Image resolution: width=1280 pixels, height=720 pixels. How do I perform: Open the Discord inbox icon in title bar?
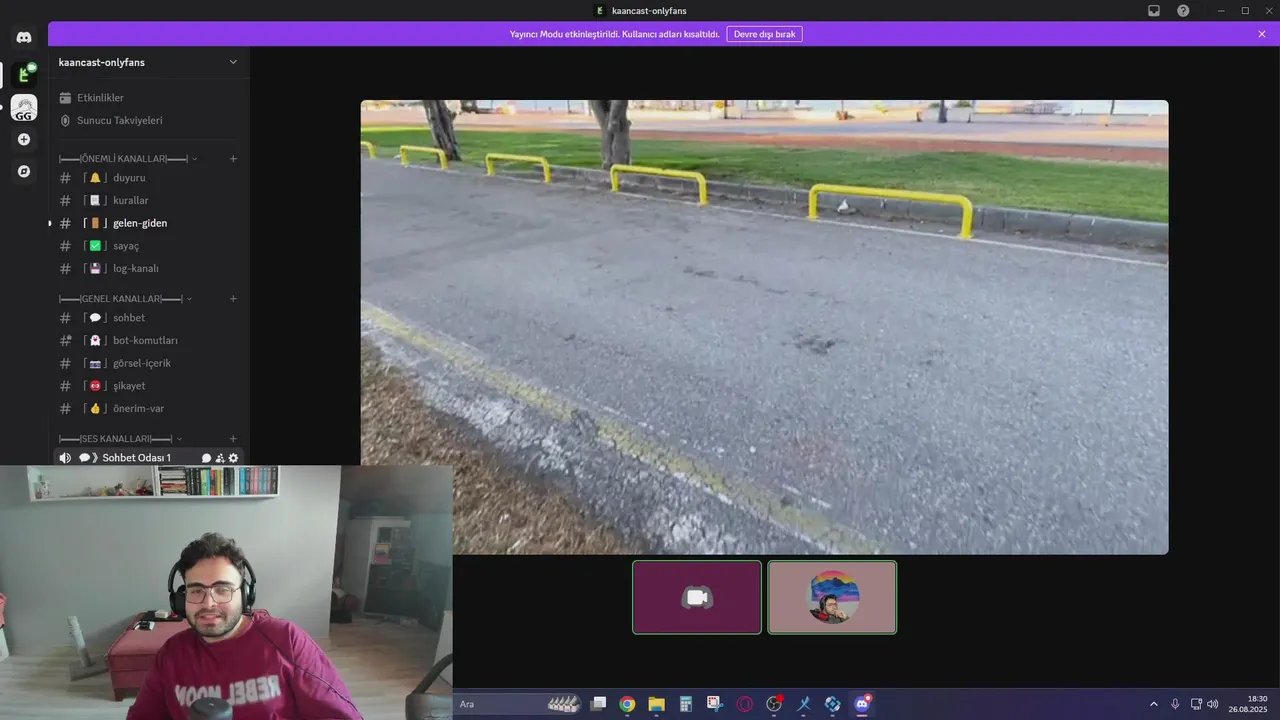pos(1154,10)
